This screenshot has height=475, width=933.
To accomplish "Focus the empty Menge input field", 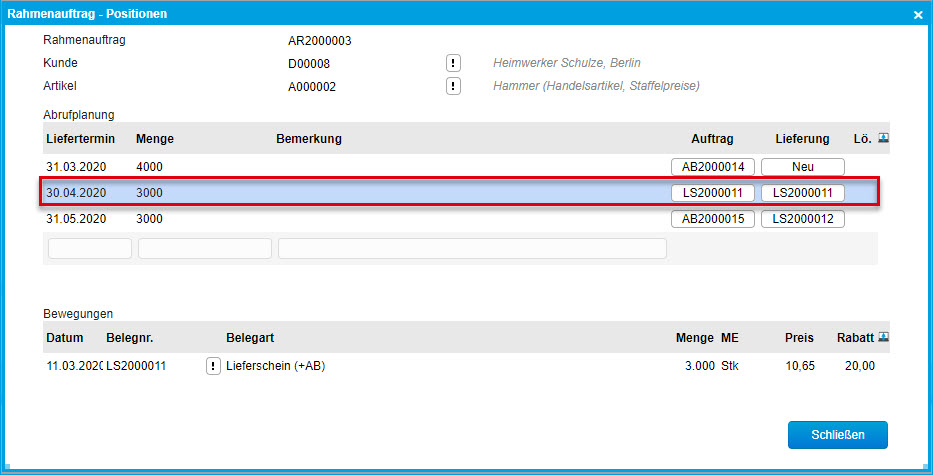I will (x=205, y=249).
